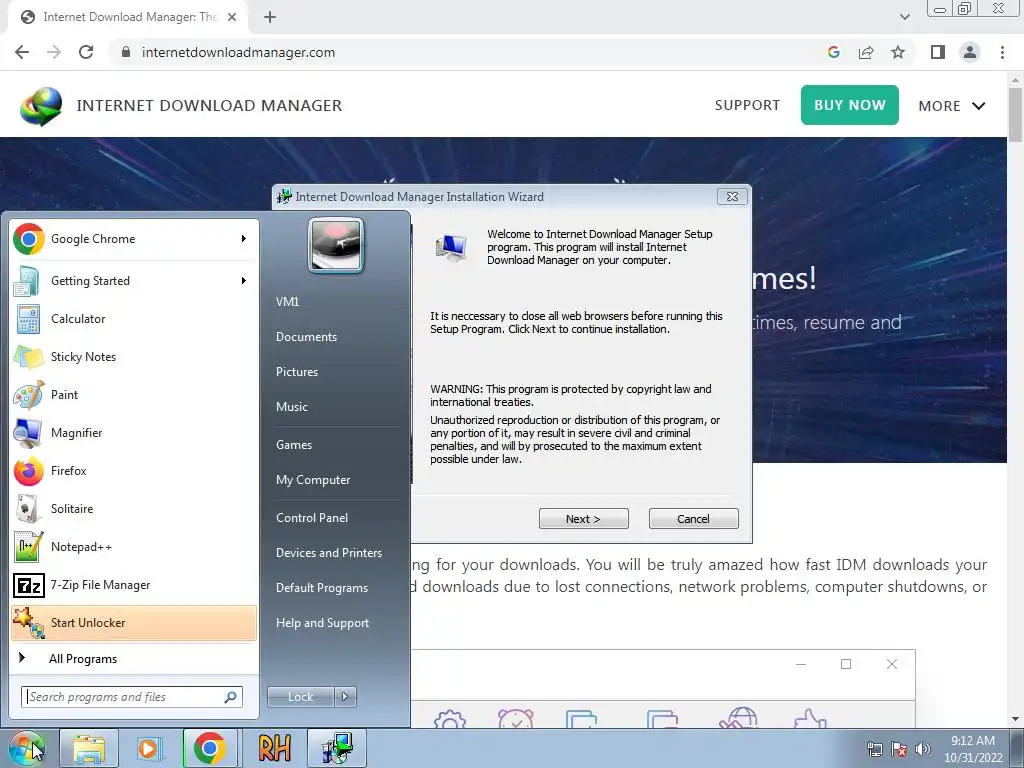Launch Paint from the Start menu
Image resolution: width=1024 pixels, height=768 pixels.
pos(134,394)
